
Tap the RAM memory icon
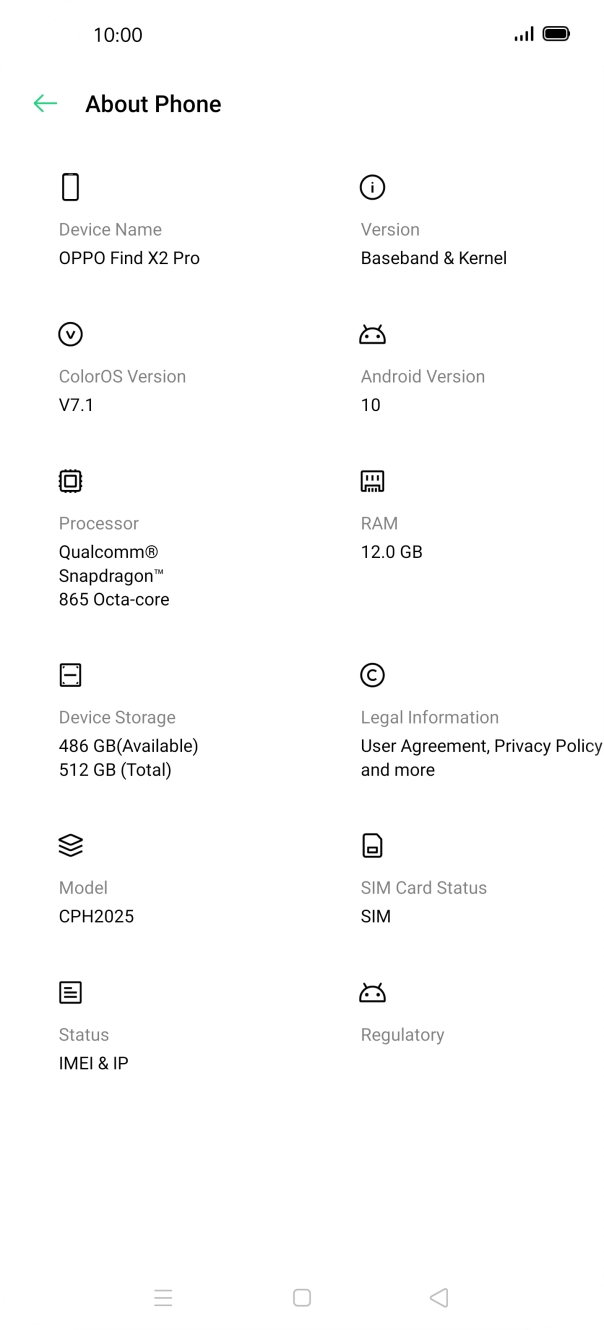372,481
